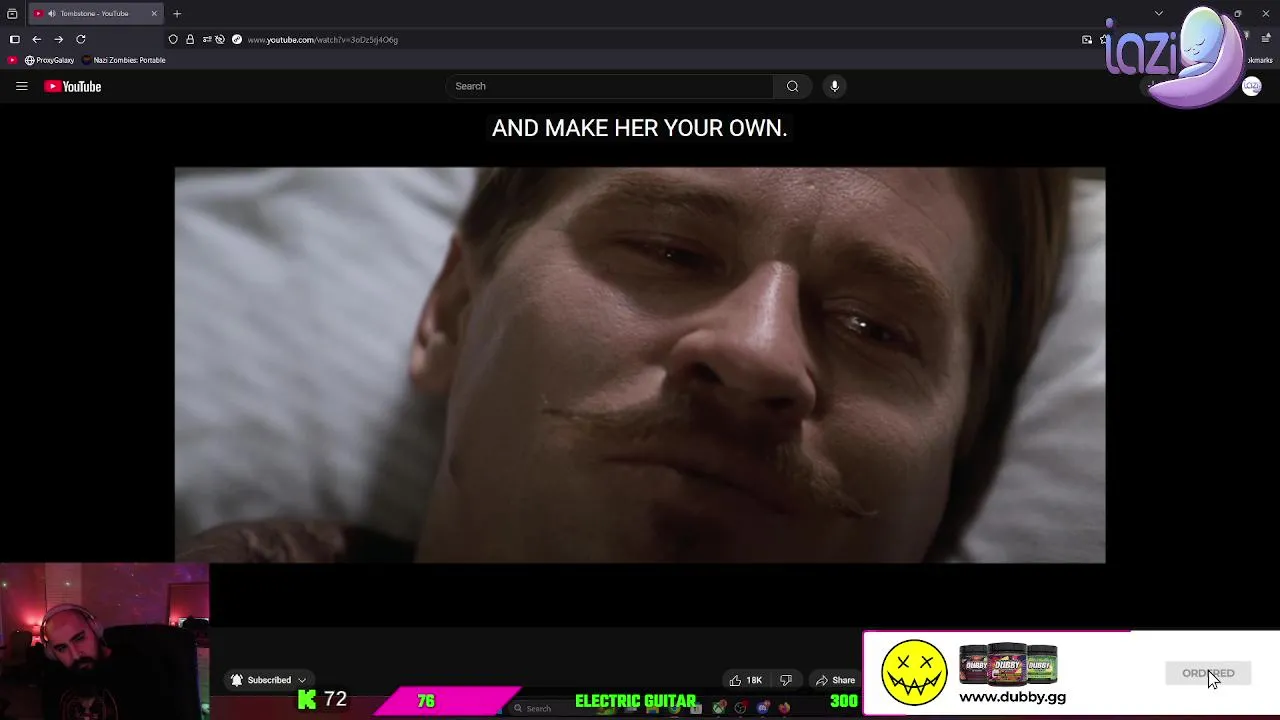Go to the YouTube home logo
Viewport: 1280px width, 720px height.
73,86
